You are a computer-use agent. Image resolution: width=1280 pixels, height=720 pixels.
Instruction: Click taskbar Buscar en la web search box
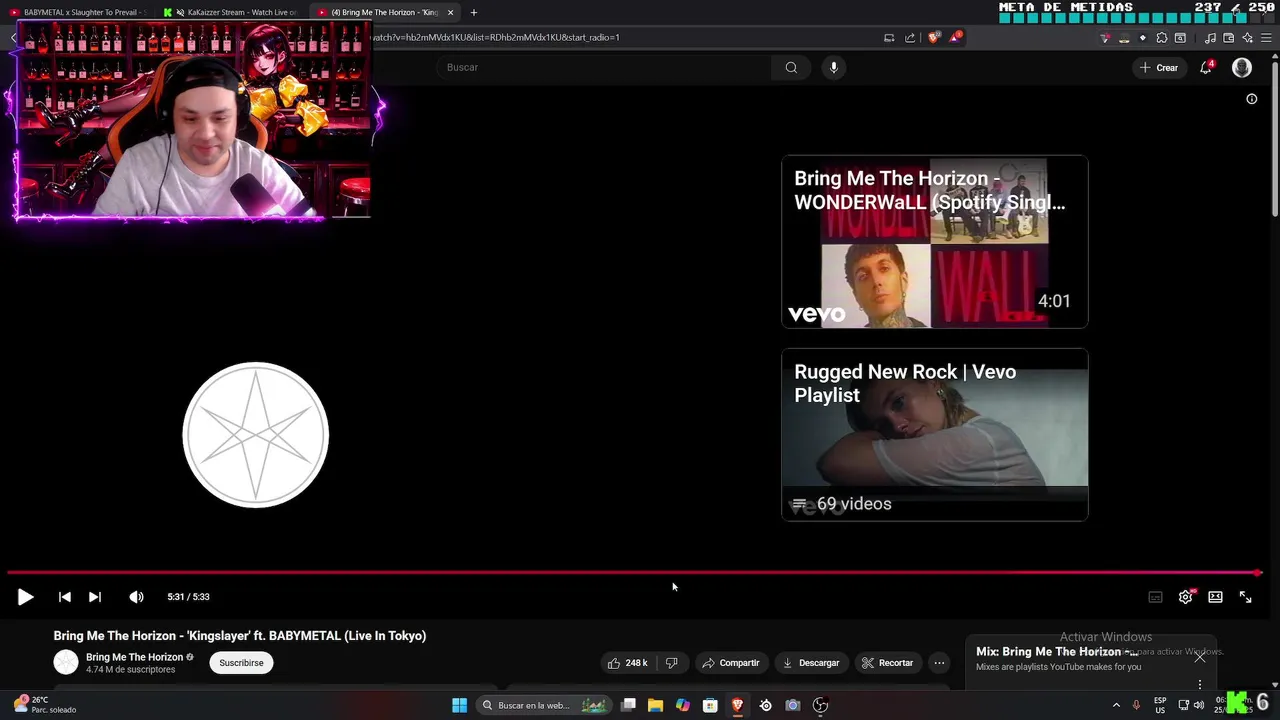[x=542, y=705]
